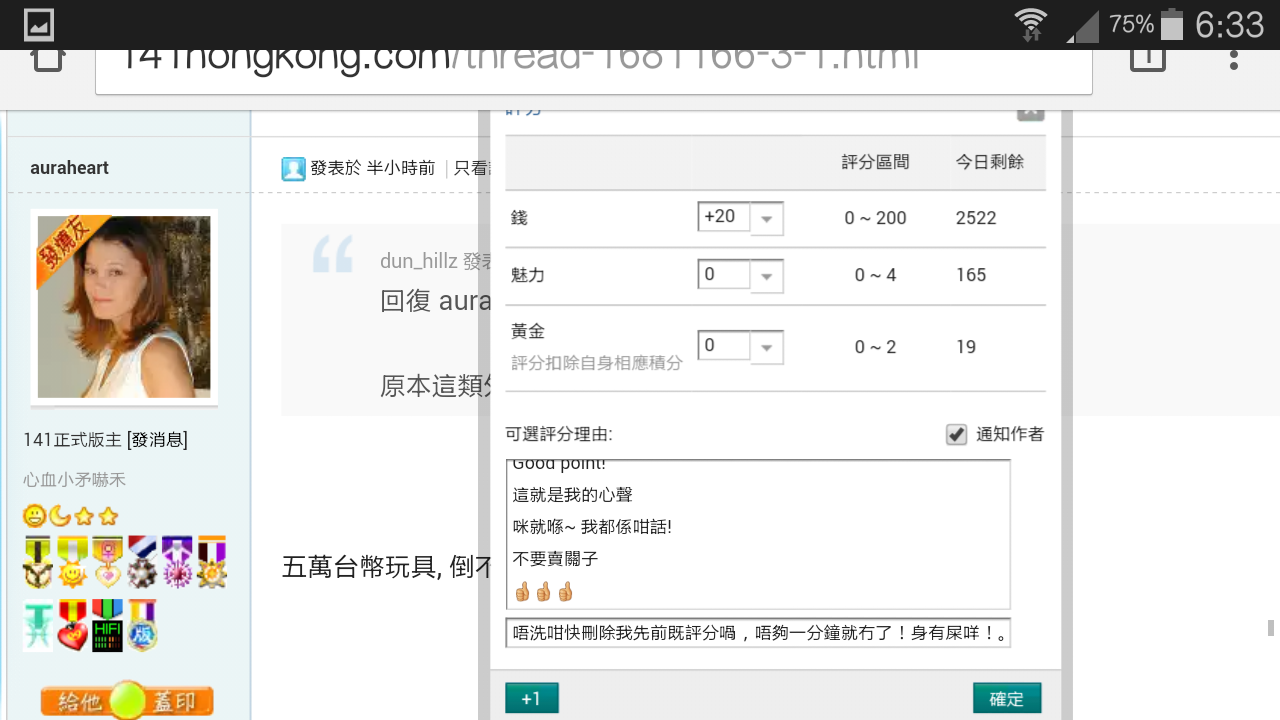Click the 給他蓋印 stamp button

click(x=127, y=700)
